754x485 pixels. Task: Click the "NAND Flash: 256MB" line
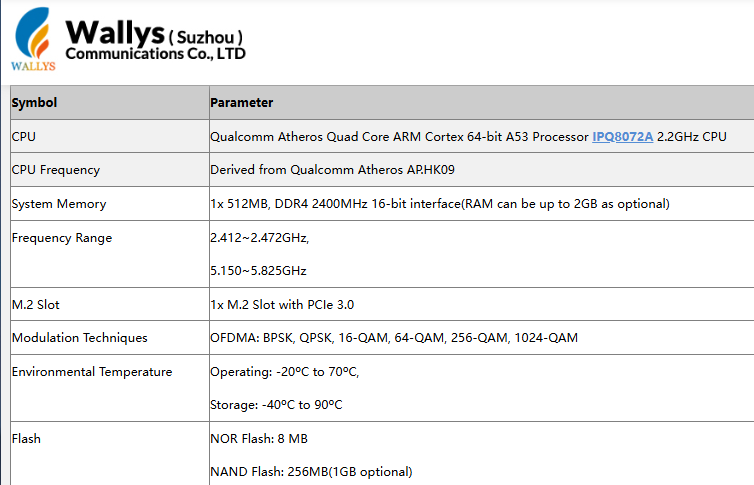[x=311, y=471]
